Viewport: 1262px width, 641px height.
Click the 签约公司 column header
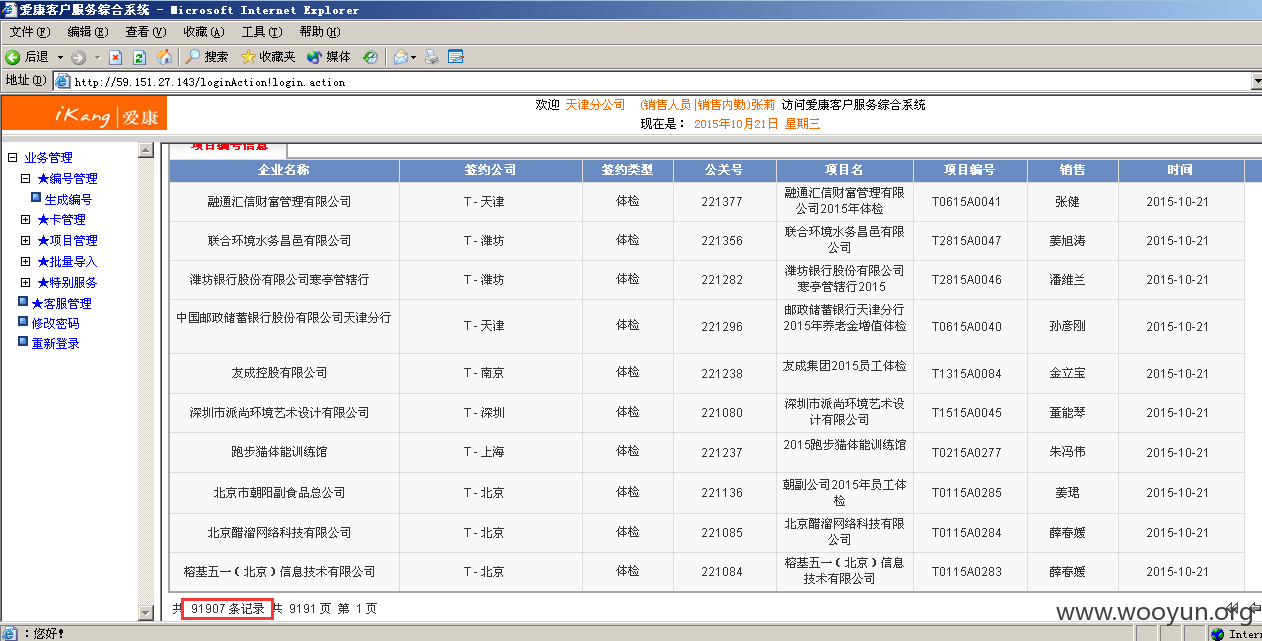pyautogui.click(x=491, y=170)
